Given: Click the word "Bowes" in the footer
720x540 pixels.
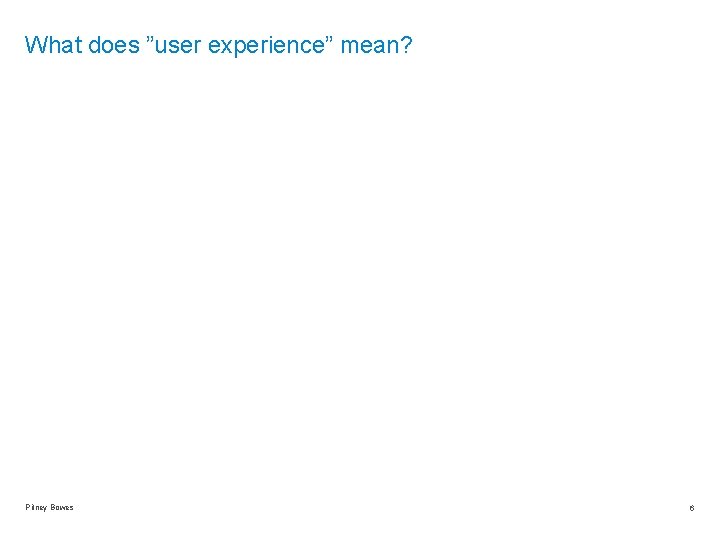Looking at the screenshot, I should [62, 507].
